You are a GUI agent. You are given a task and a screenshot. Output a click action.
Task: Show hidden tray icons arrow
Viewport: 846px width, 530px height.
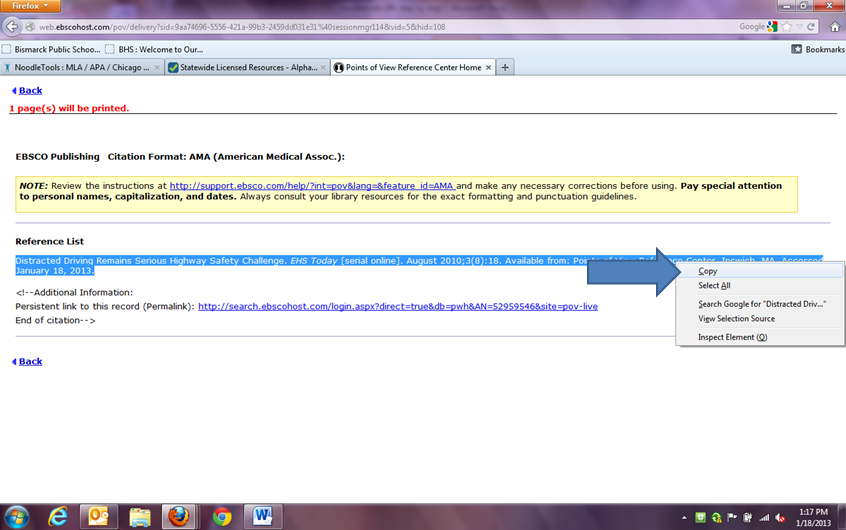click(684, 518)
